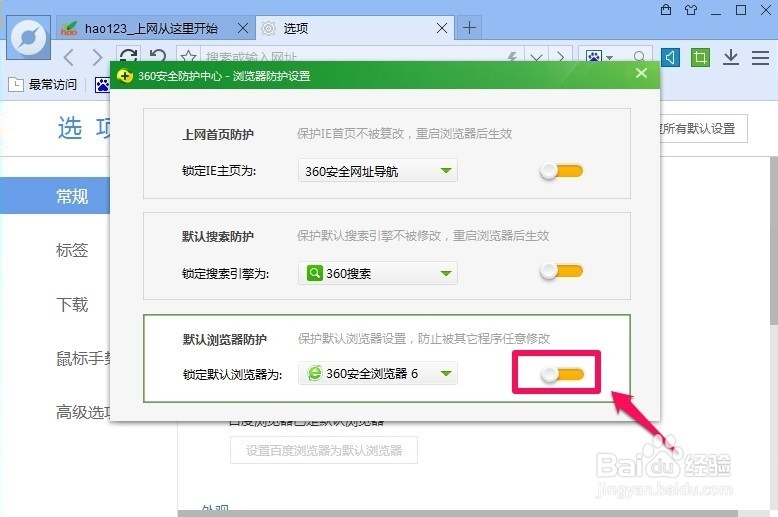Click the magnifier search icon
Viewport: 778px width, 517px height.
pyautogui.click(x=640, y=57)
